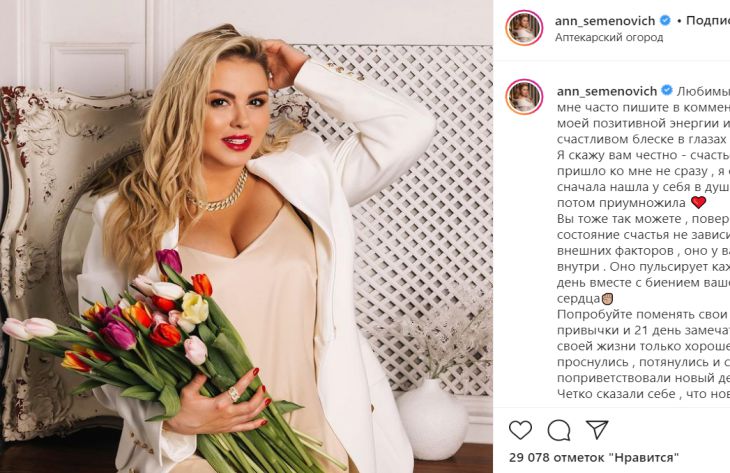Screen dimensions: 730x473
Task: Click verified badge in caption username
Action: pyautogui.click(x=667, y=90)
